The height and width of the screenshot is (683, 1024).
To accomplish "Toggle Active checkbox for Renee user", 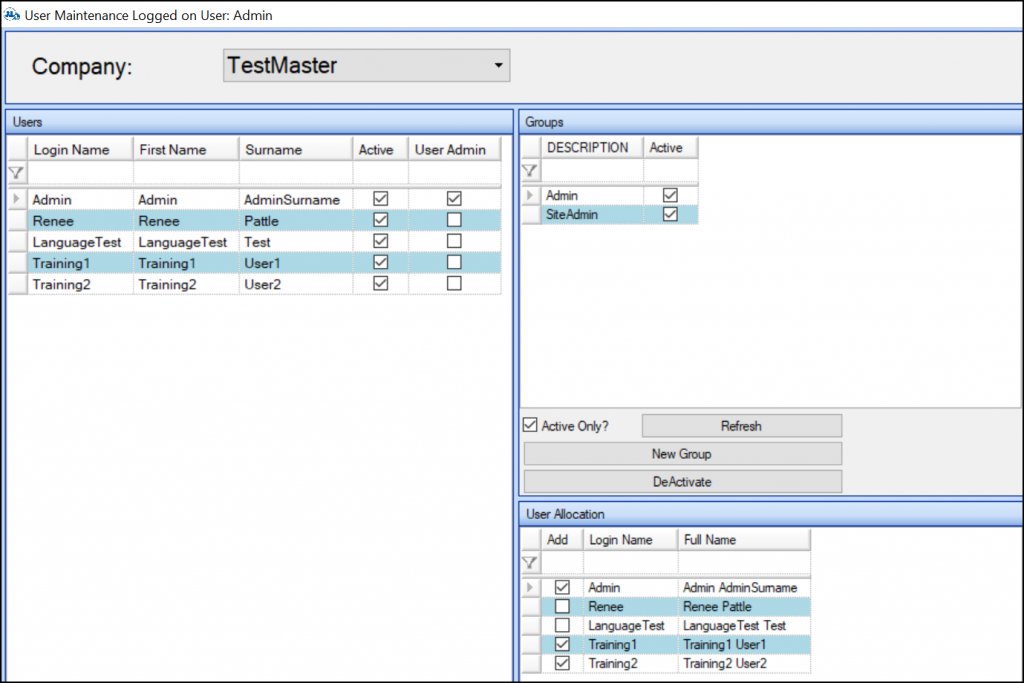I will coord(381,220).
